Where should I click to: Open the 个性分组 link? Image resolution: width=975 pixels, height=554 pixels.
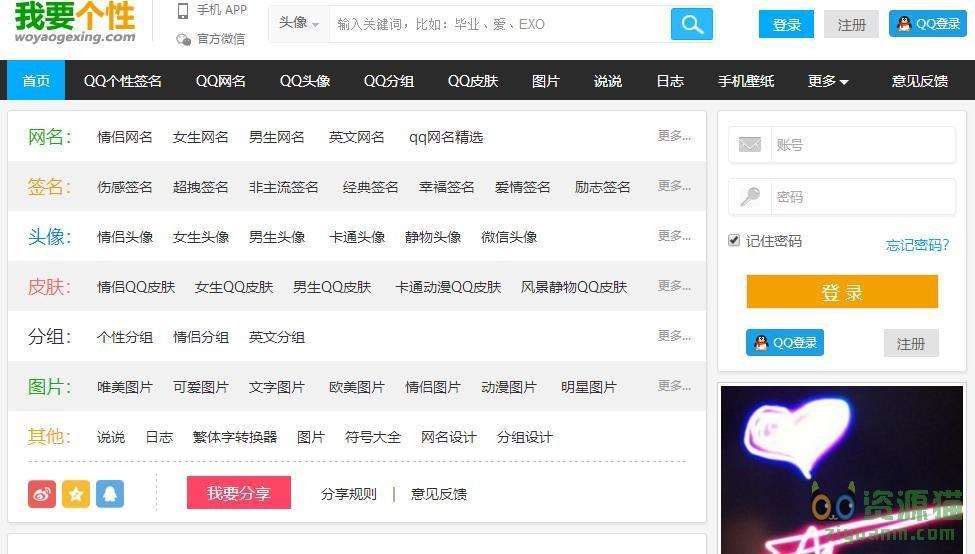click(124, 337)
